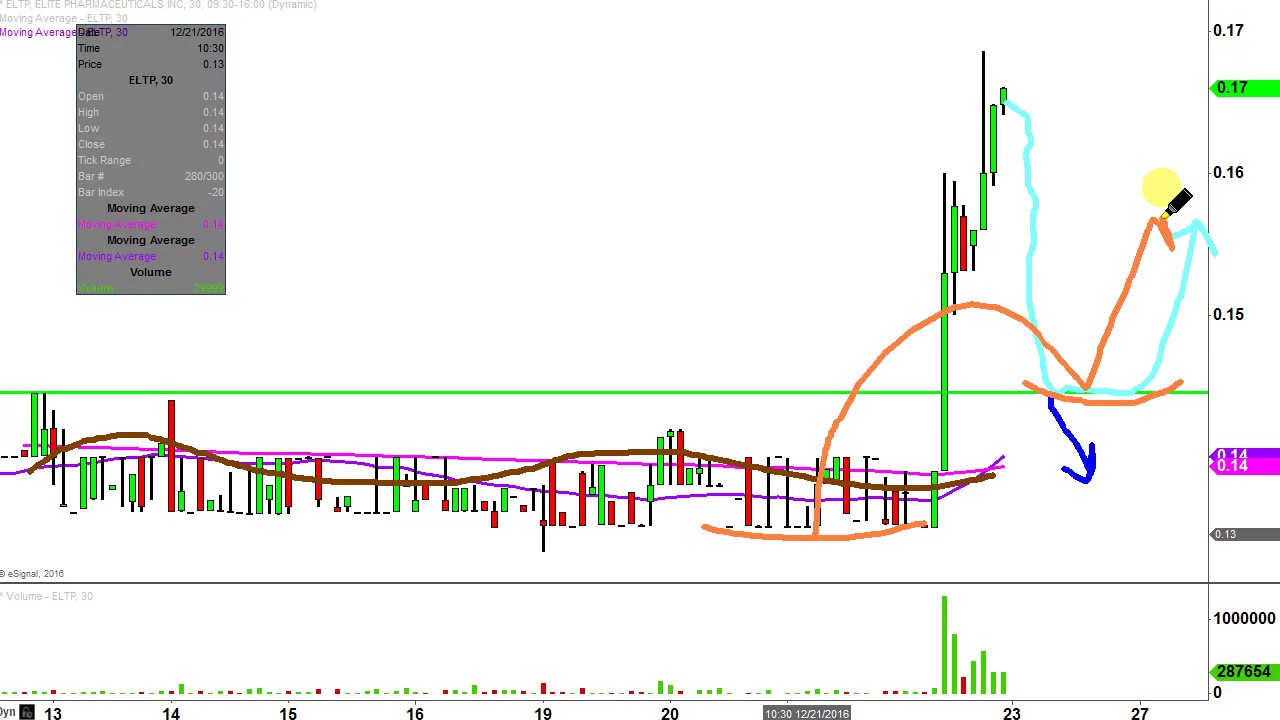Select the magenta Moving Average value row
The width and height of the screenshot is (1280, 720).
(151, 224)
